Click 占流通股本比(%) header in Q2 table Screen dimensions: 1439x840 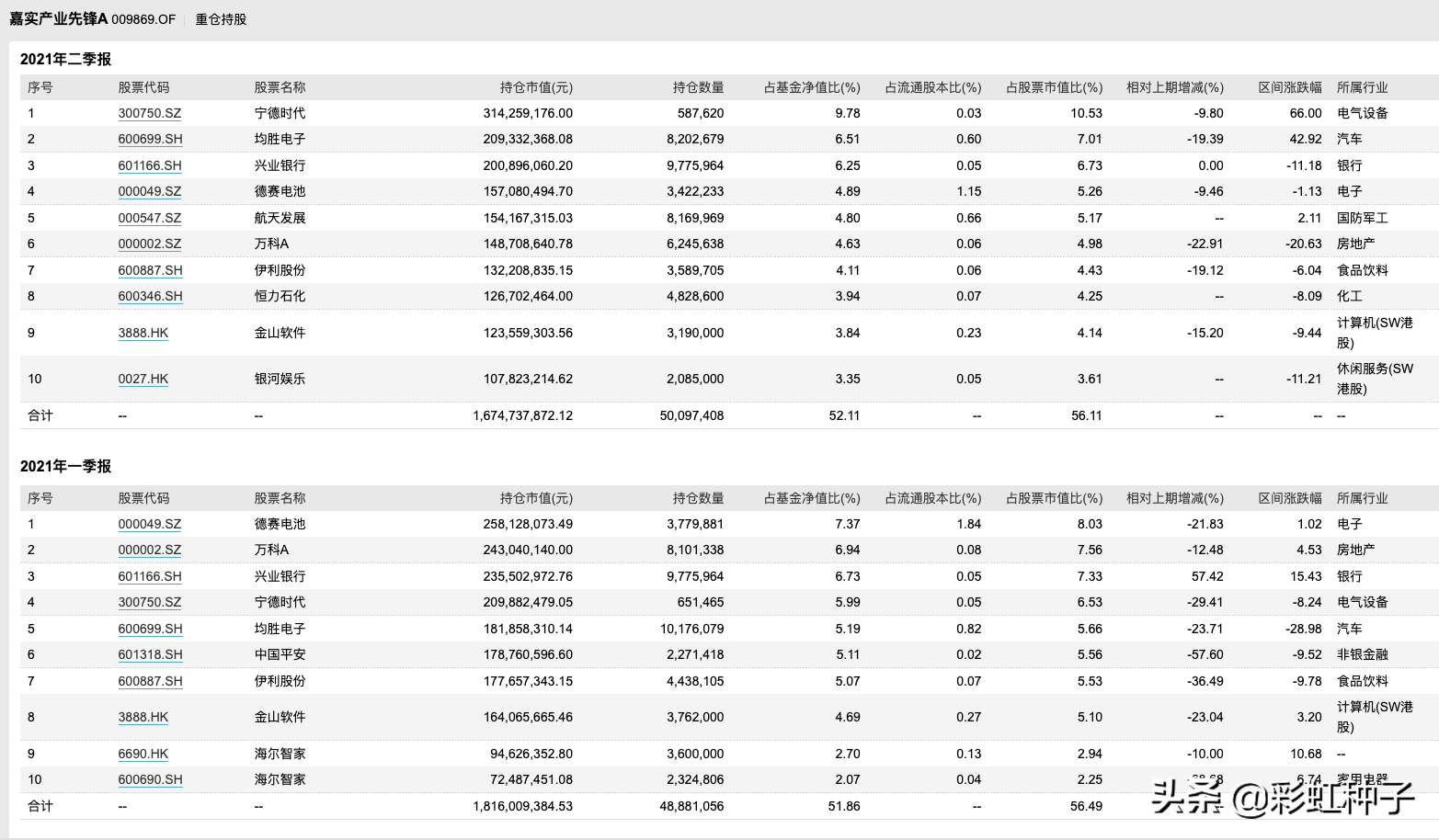pos(933,87)
